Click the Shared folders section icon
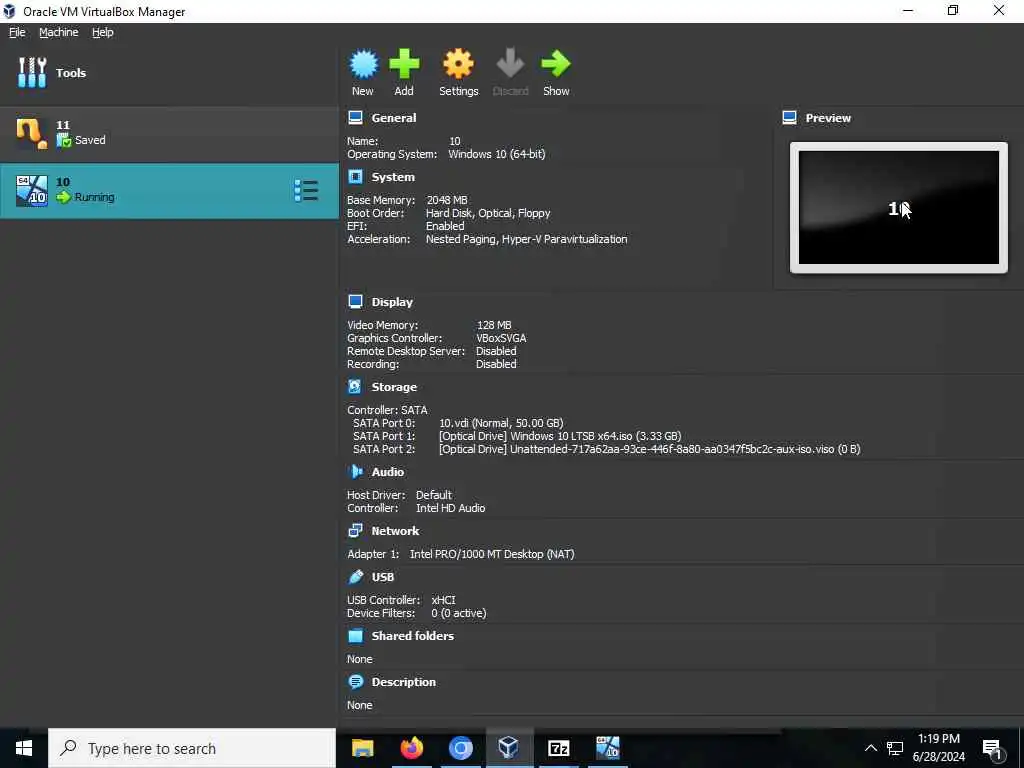Image resolution: width=1024 pixels, height=768 pixels. pos(355,635)
